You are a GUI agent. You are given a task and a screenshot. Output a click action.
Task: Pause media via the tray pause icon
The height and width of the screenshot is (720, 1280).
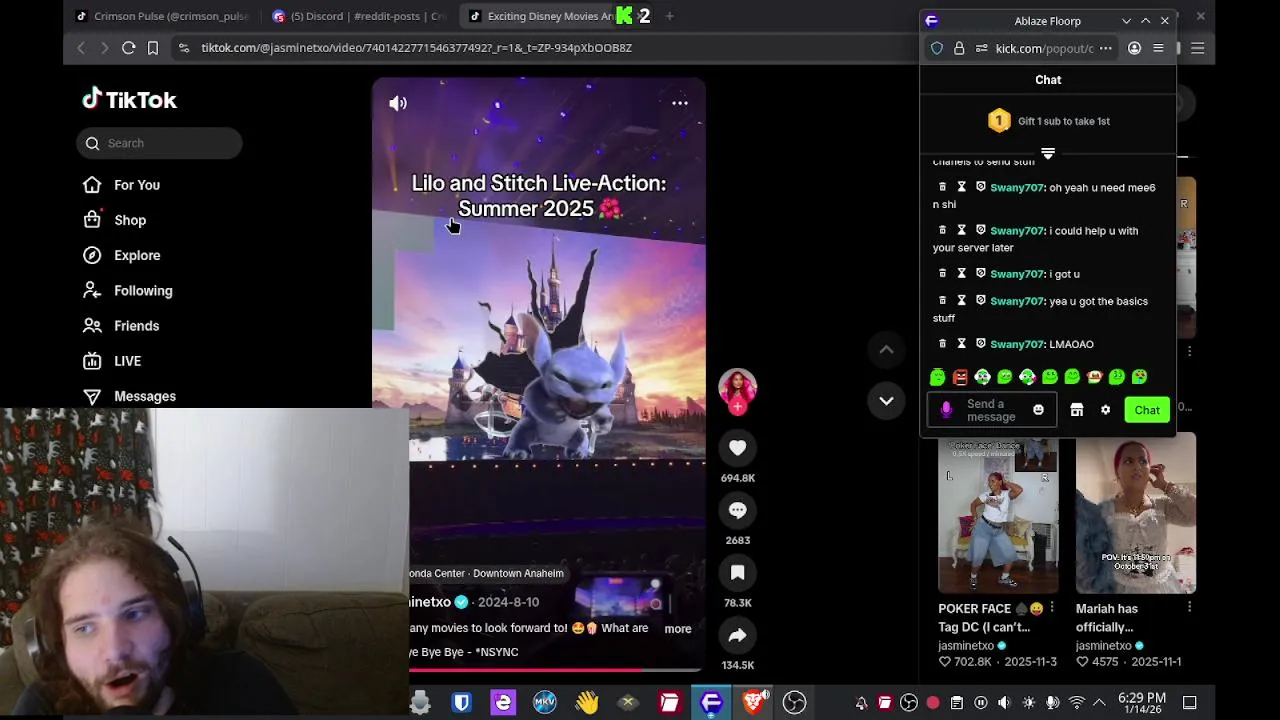[981, 703]
